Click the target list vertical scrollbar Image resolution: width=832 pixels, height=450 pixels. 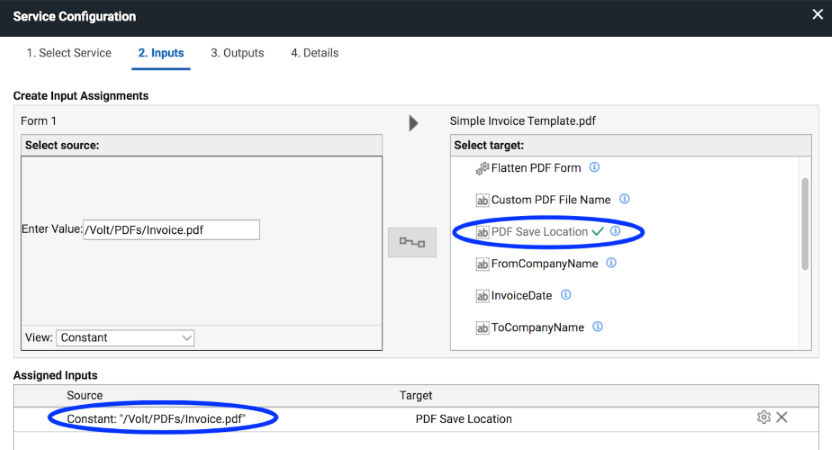click(805, 225)
